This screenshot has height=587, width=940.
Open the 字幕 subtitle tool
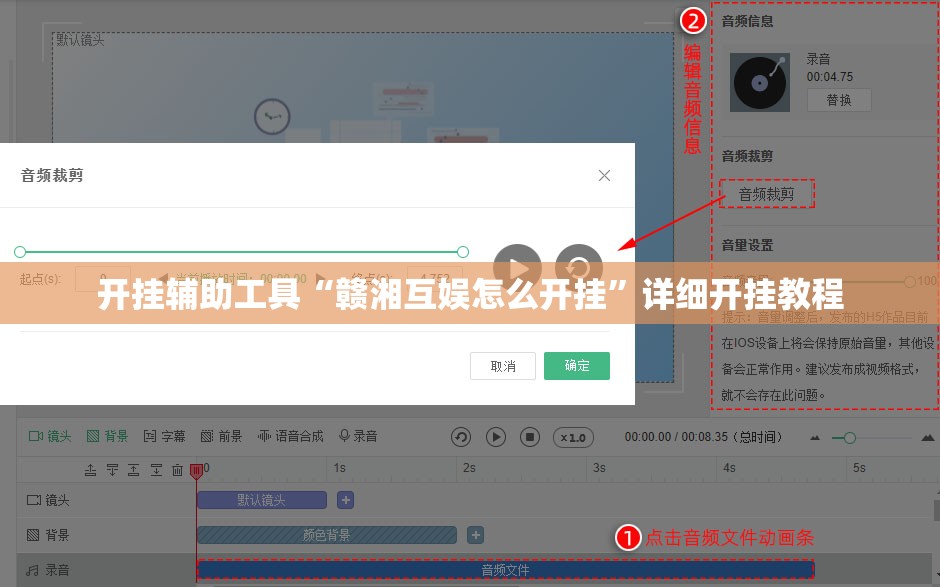(164, 436)
